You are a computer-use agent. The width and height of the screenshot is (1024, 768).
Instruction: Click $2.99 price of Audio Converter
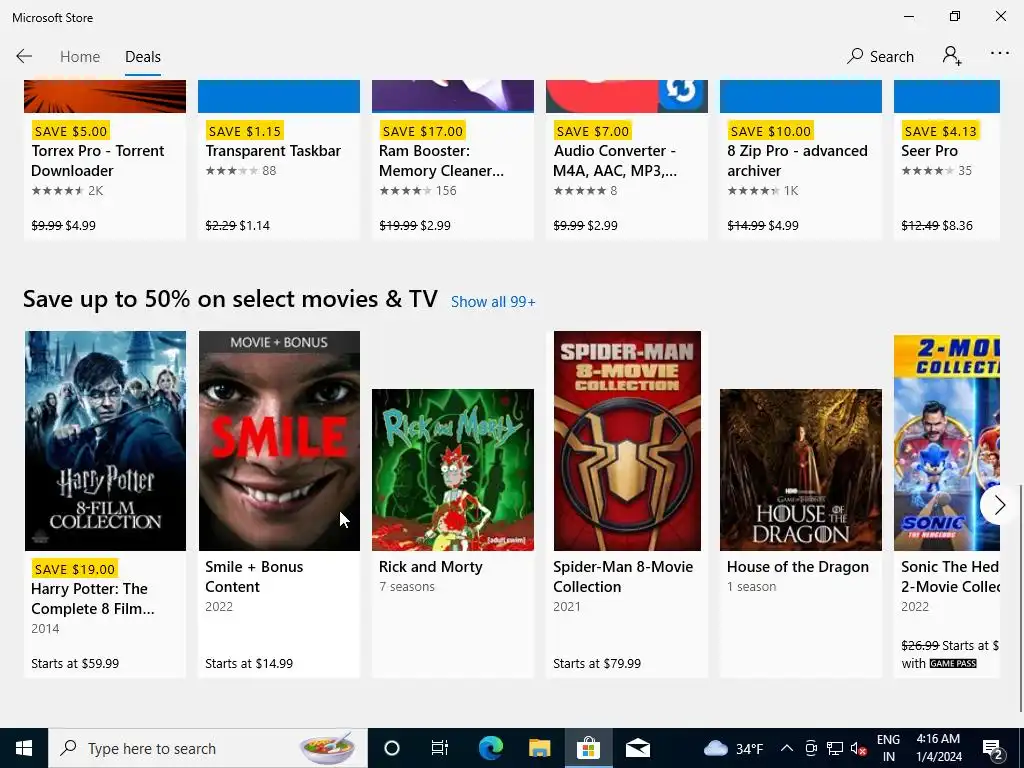602,225
